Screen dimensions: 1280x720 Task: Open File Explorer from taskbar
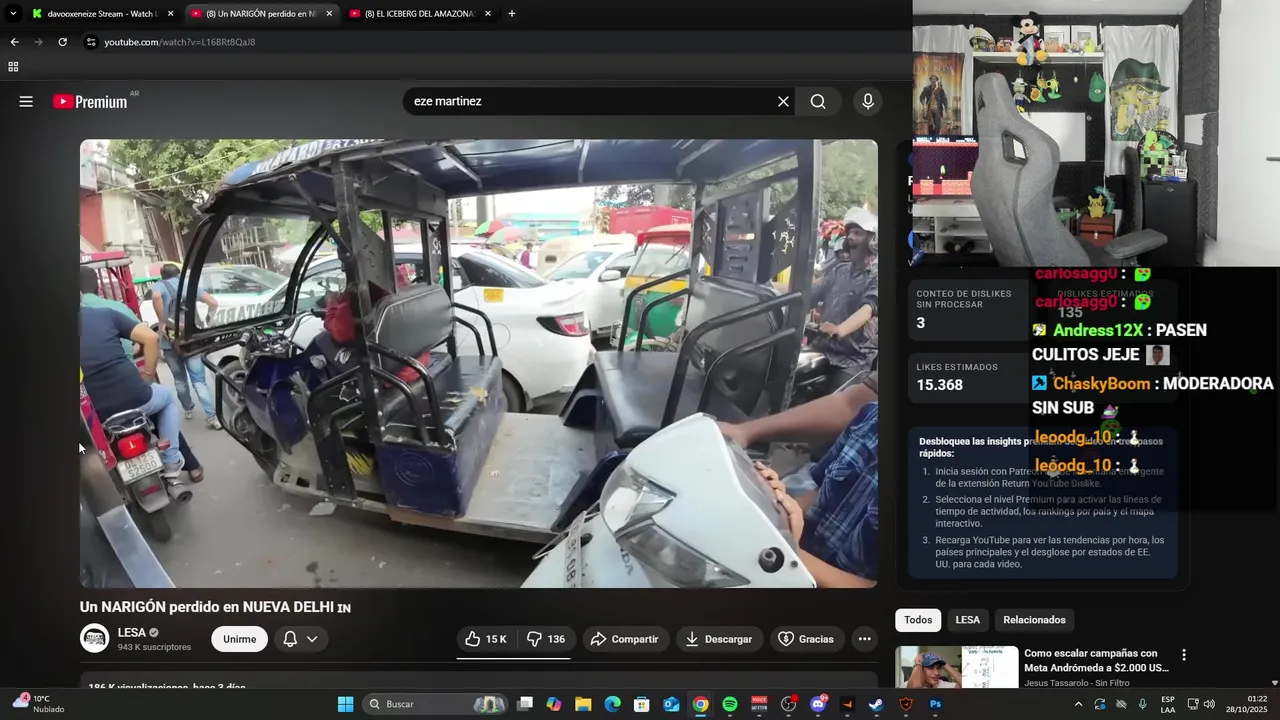coord(583,704)
